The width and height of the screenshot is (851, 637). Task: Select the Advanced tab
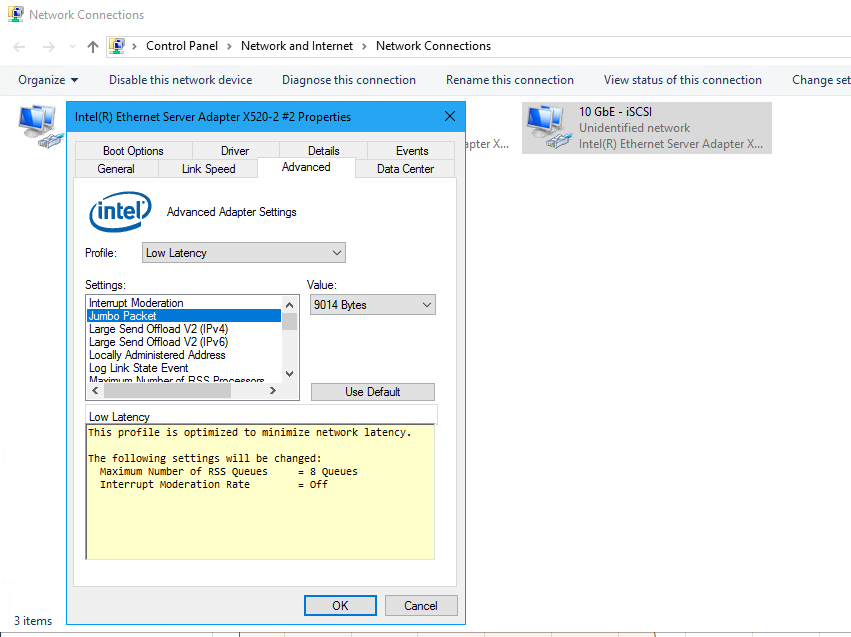click(306, 167)
